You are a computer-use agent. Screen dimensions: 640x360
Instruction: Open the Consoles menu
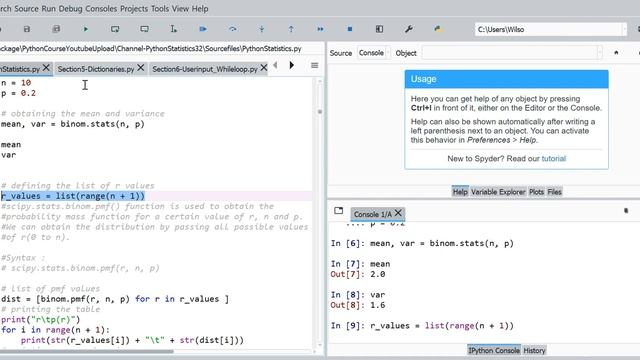pyautogui.click(x=101, y=9)
